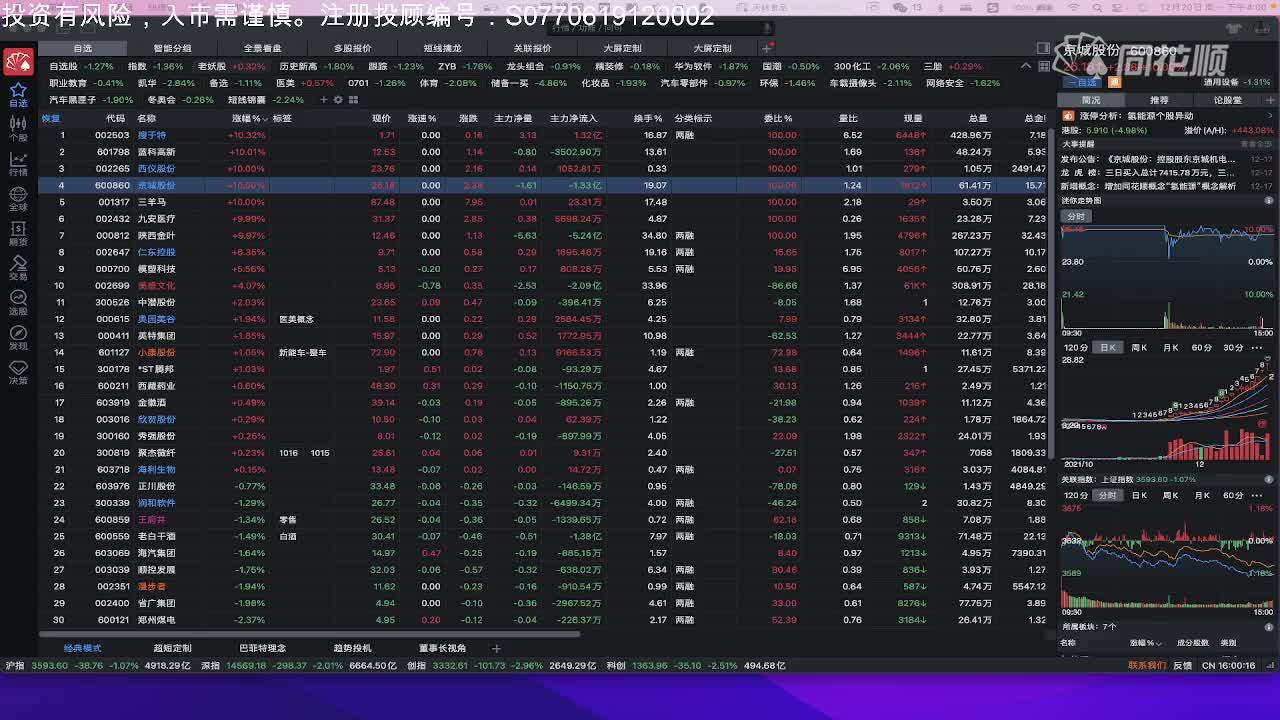Open 交易 gavel icon in sidebar

pyautogui.click(x=18, y=267)
